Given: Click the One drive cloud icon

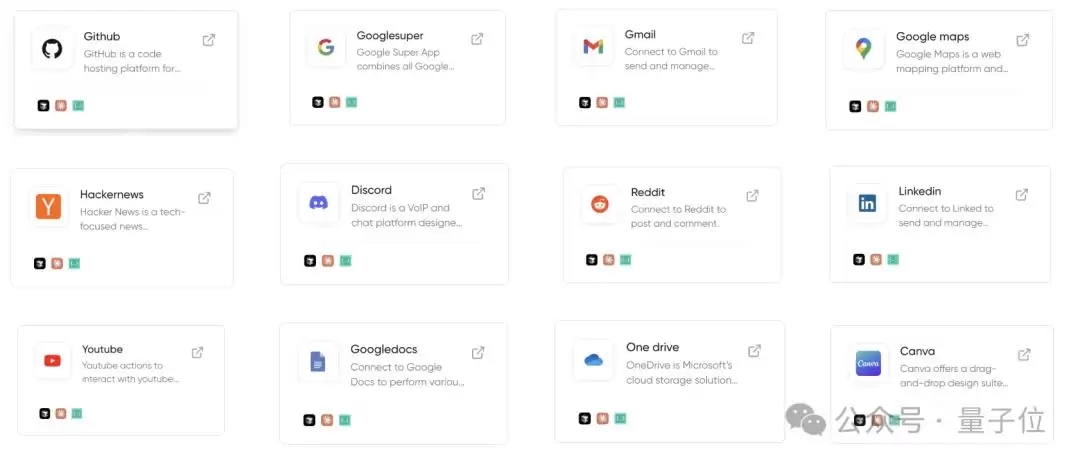Looking at the screenshot, I should tap(593, 360).
